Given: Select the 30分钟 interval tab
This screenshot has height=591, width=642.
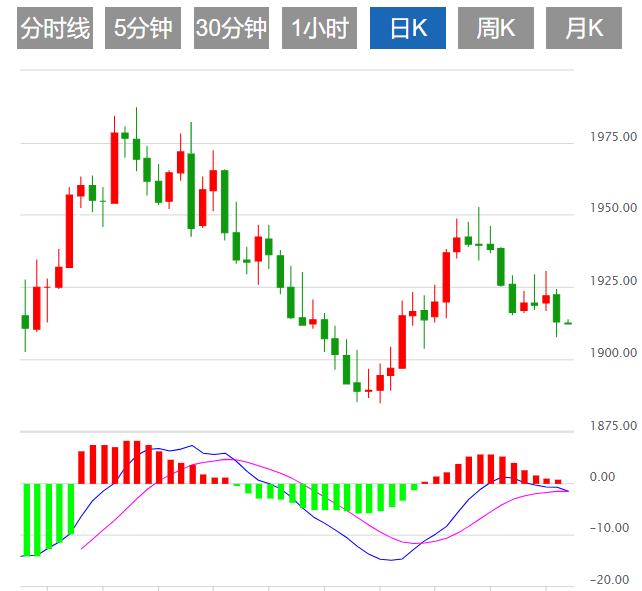Looking at the screenshot, I should click(x=231, y=28).
